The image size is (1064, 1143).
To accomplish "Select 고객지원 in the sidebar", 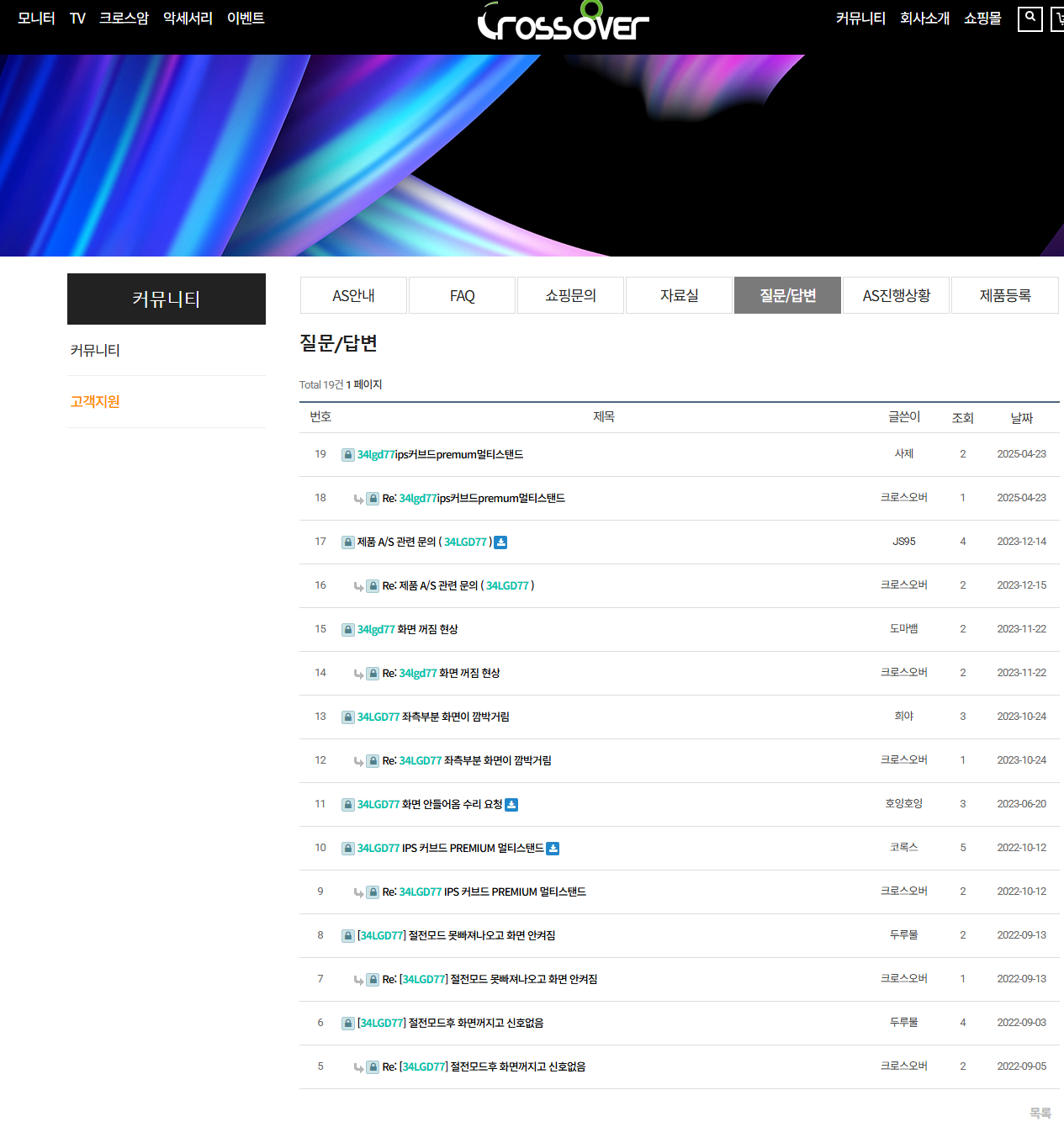I will pos(95,401).
